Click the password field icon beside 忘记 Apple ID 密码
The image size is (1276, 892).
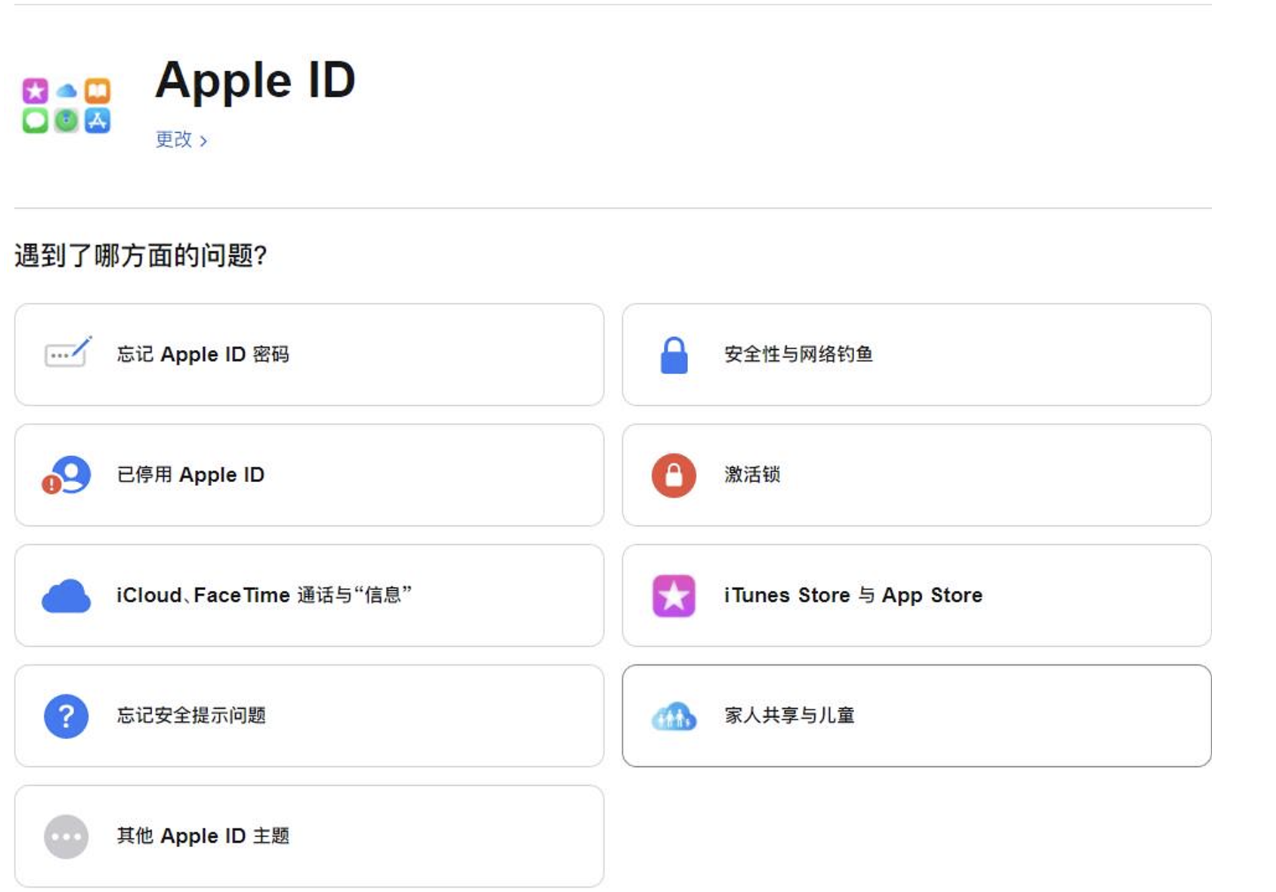click(68, 353)
